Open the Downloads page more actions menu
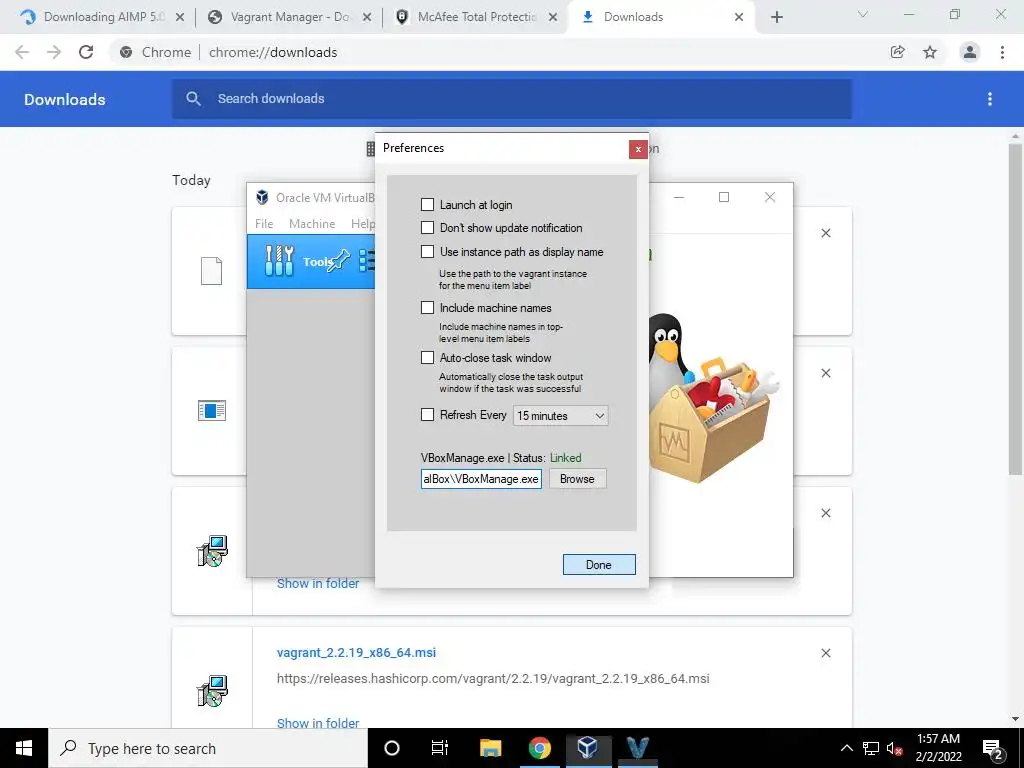This screenshot has width=1024, height=768. point(990,99)
